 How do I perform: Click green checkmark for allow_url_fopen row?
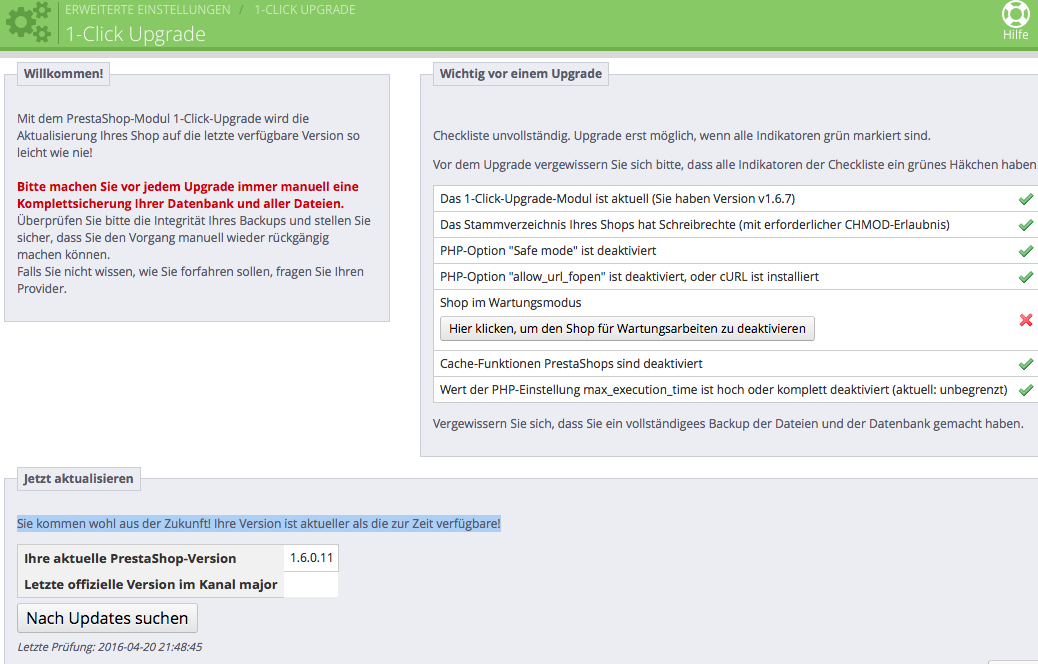coord(1025,277)
